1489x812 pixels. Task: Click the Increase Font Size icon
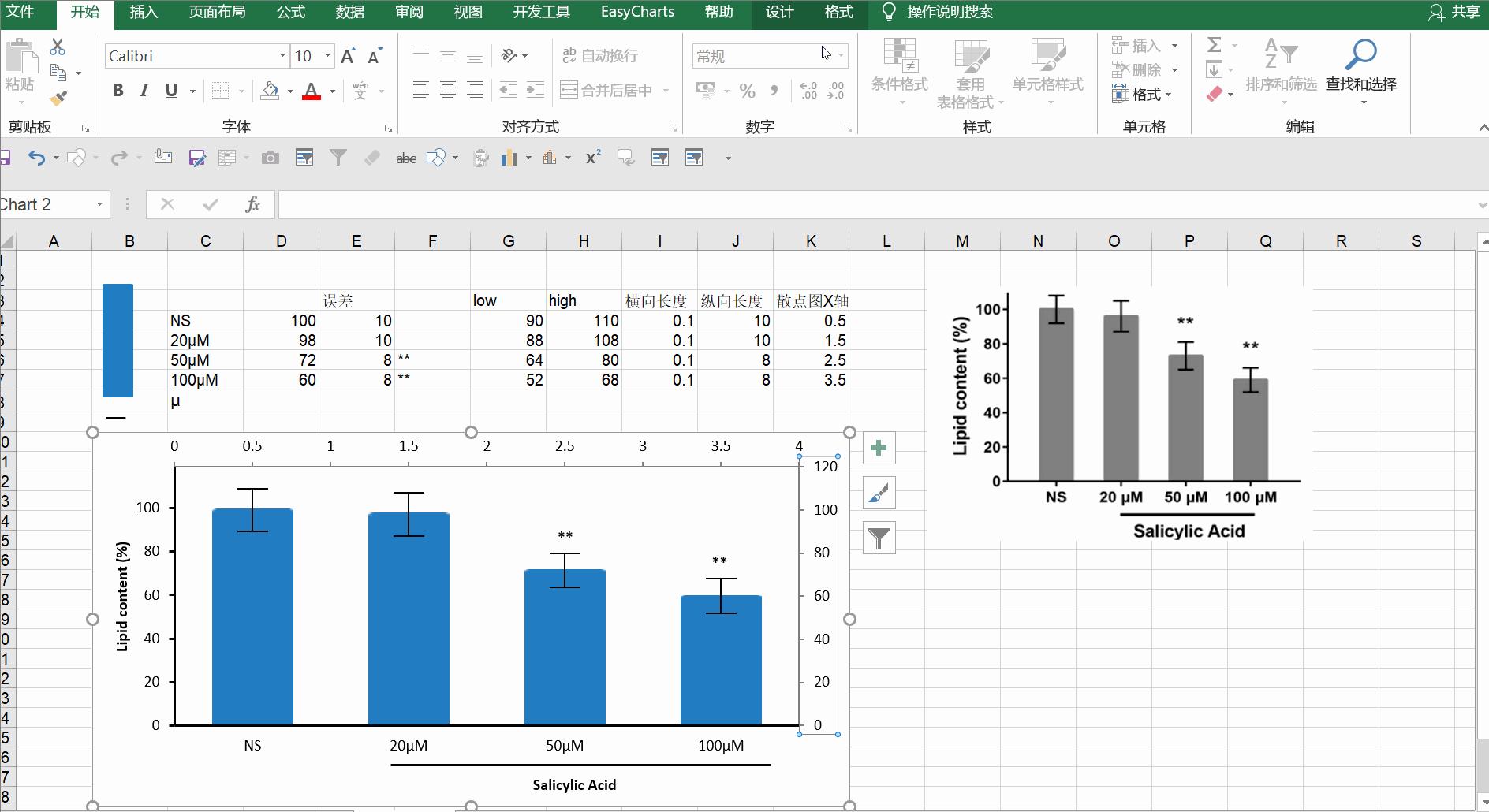(x=348, y=56)
